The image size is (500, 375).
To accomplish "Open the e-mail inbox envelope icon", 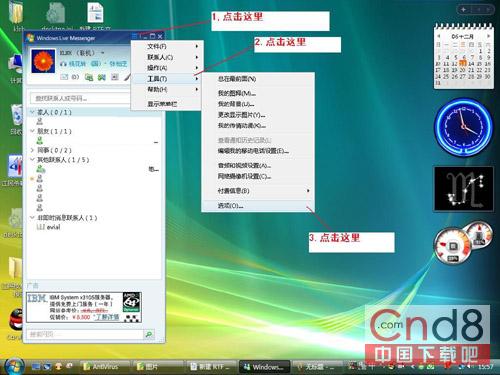I will 64,77.
